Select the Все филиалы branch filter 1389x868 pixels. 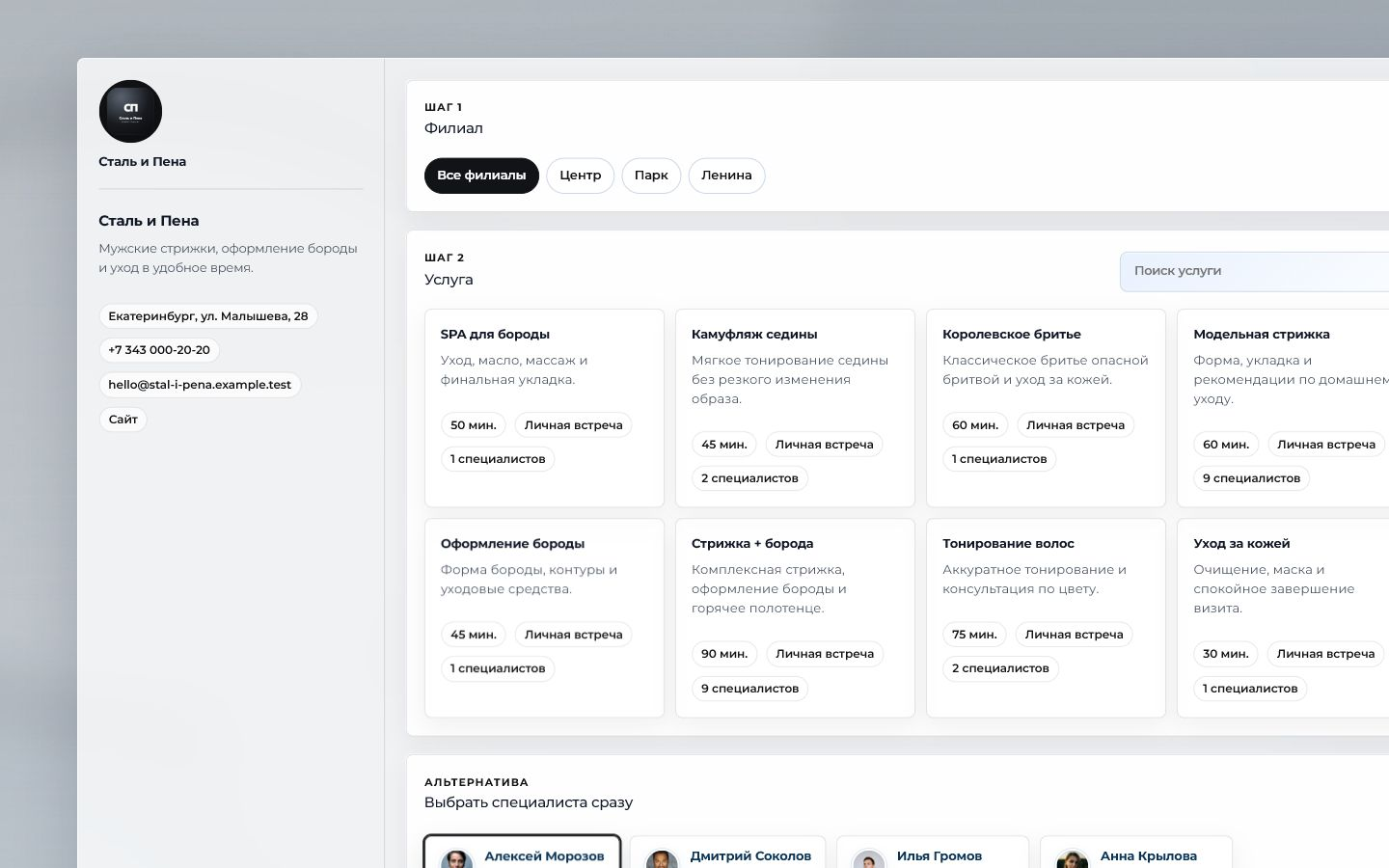point(481,176)
